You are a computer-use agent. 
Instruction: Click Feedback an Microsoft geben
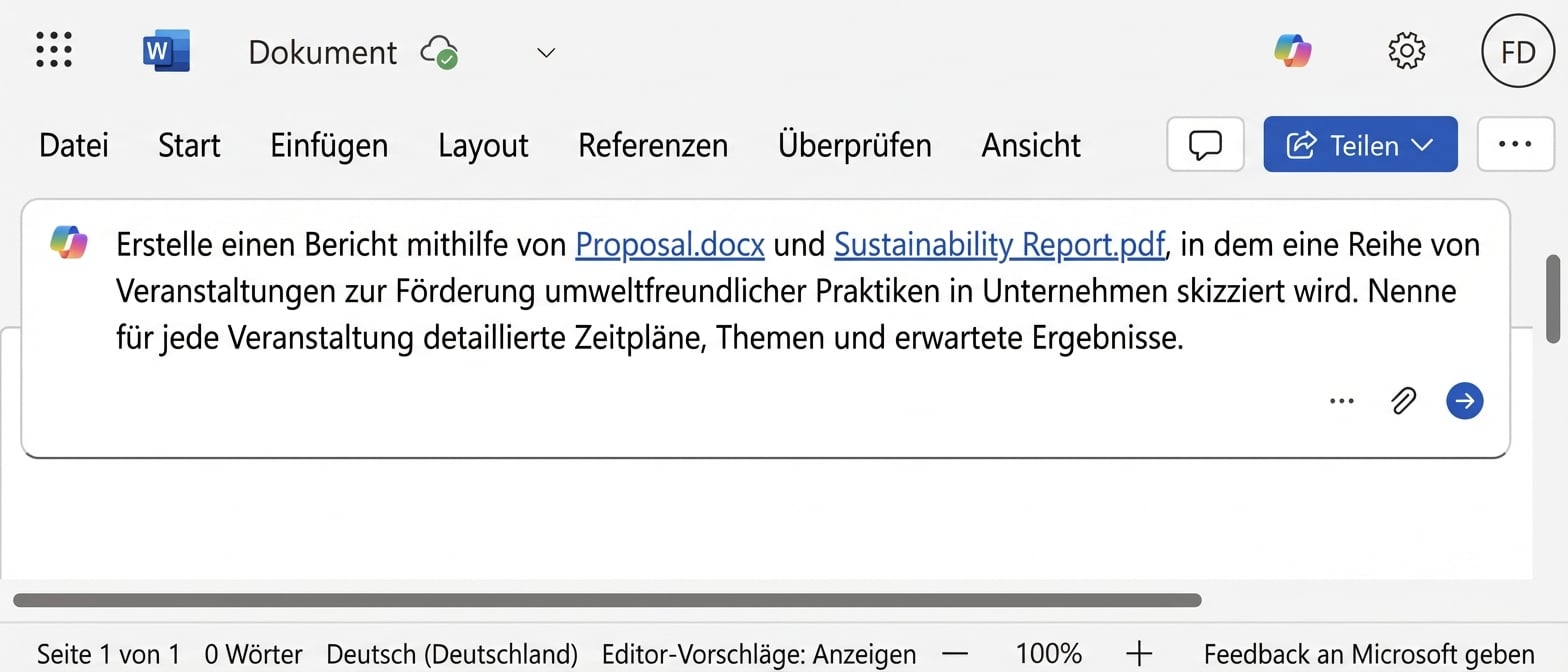pyautogui.click(x=1368, y=654)
